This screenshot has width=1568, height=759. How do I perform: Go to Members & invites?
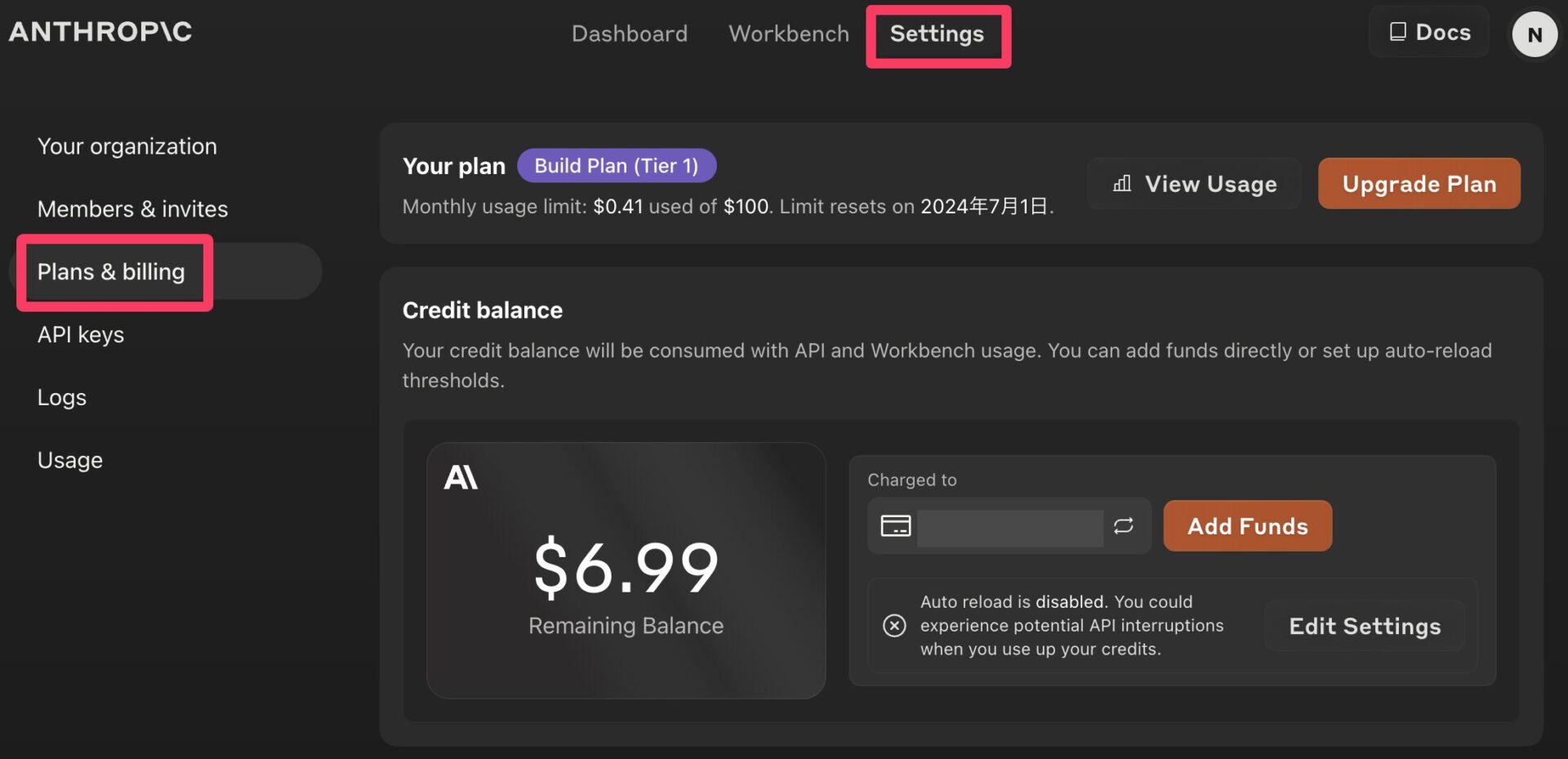coord(132,209)
